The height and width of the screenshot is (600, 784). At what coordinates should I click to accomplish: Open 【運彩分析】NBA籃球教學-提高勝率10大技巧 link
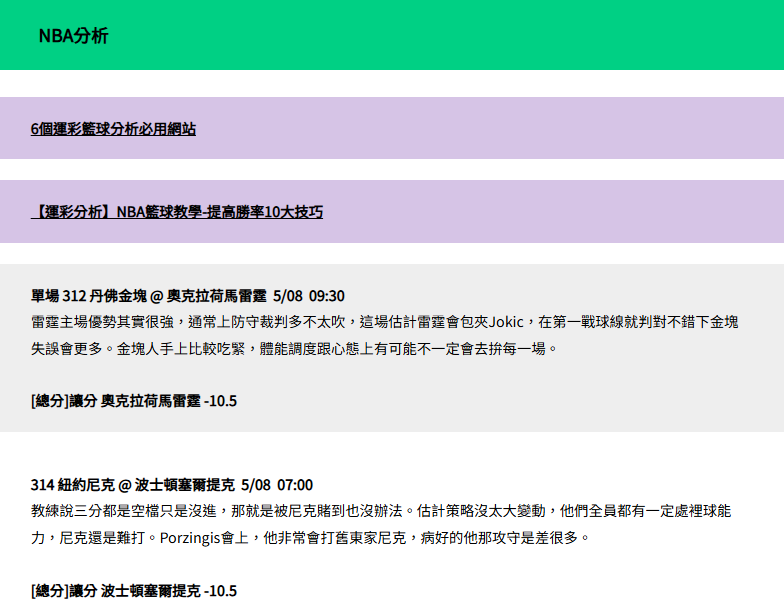pyautogui.click(x=176, y=212)
